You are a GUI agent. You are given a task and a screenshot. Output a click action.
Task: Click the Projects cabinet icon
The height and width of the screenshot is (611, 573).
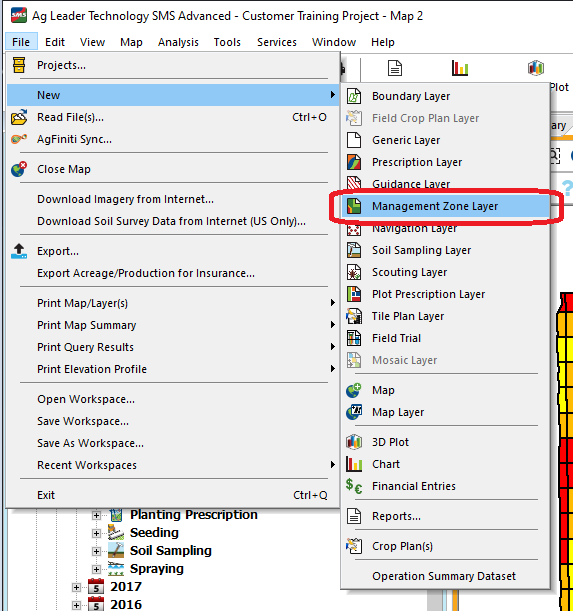click(19, 65)
